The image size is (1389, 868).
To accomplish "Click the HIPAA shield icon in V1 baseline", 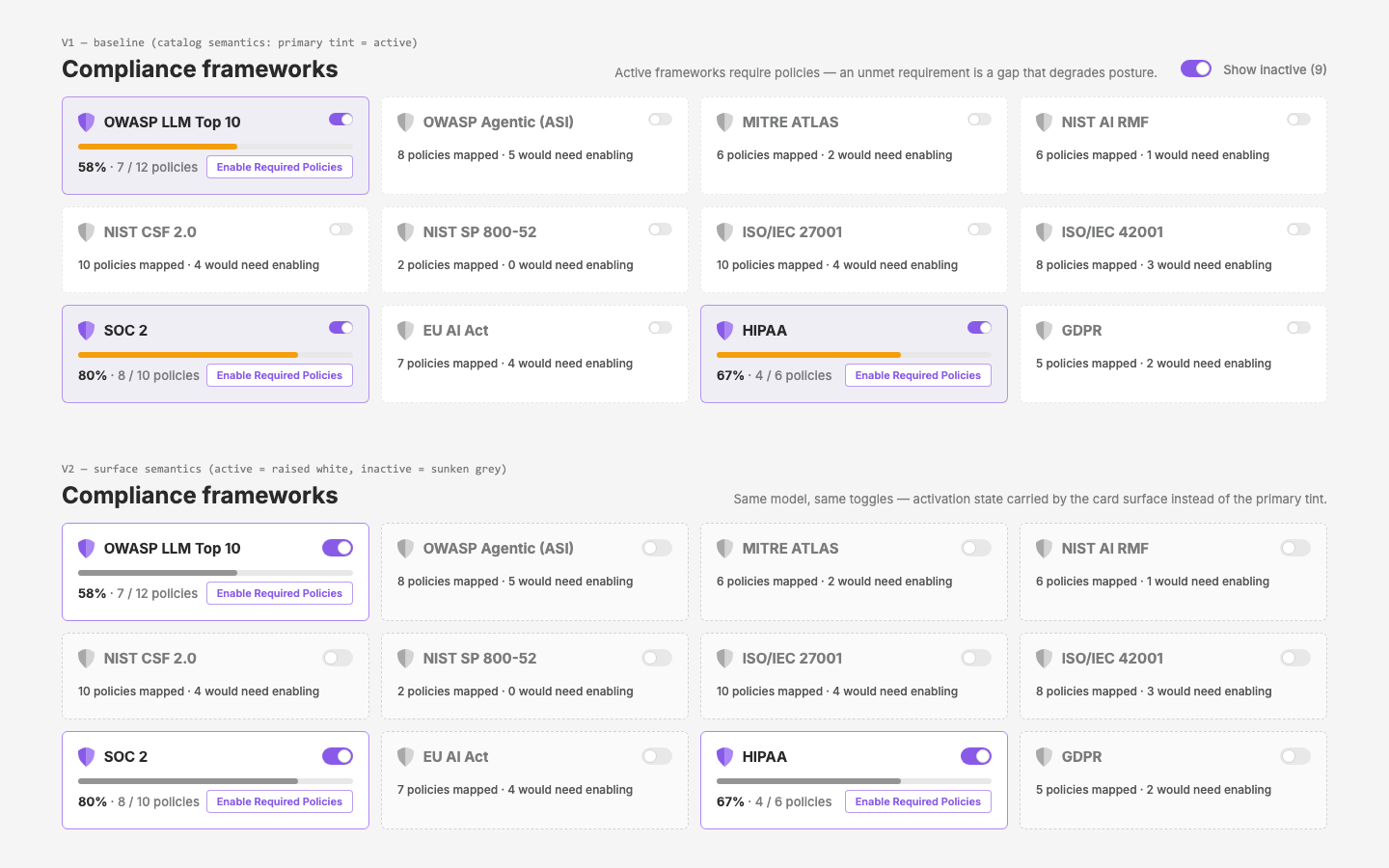I will point(724,331).
